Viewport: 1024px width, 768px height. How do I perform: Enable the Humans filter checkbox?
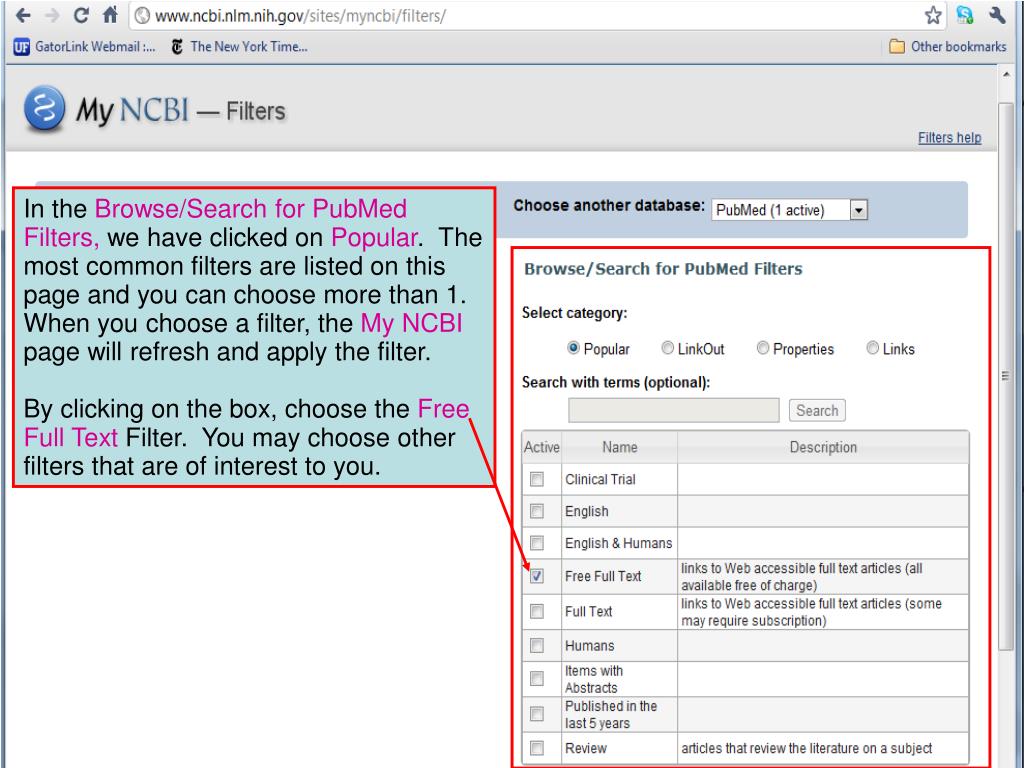pyautogui.click(x=537, y=646)
